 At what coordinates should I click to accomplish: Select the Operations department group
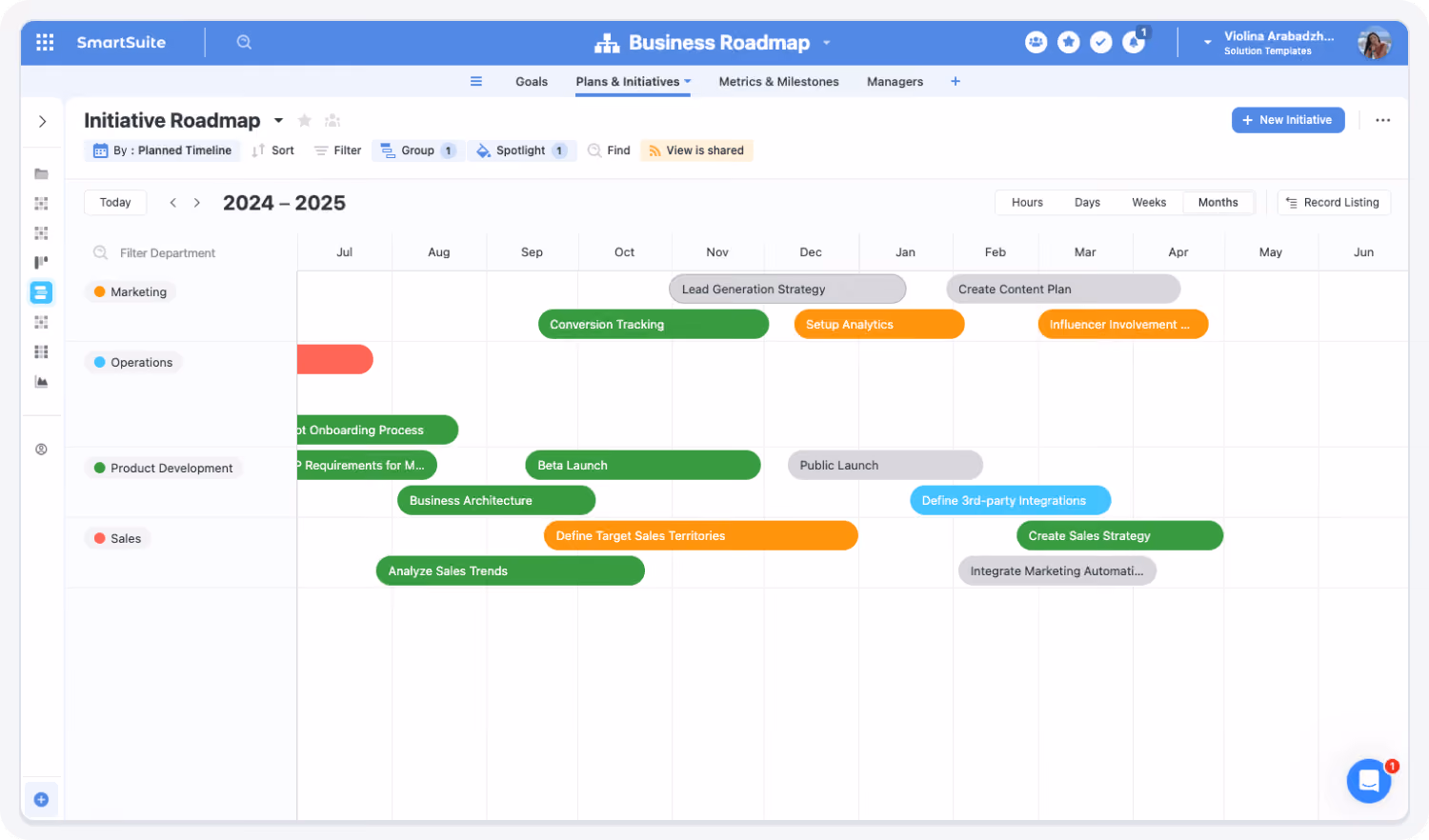click(133, 362)
